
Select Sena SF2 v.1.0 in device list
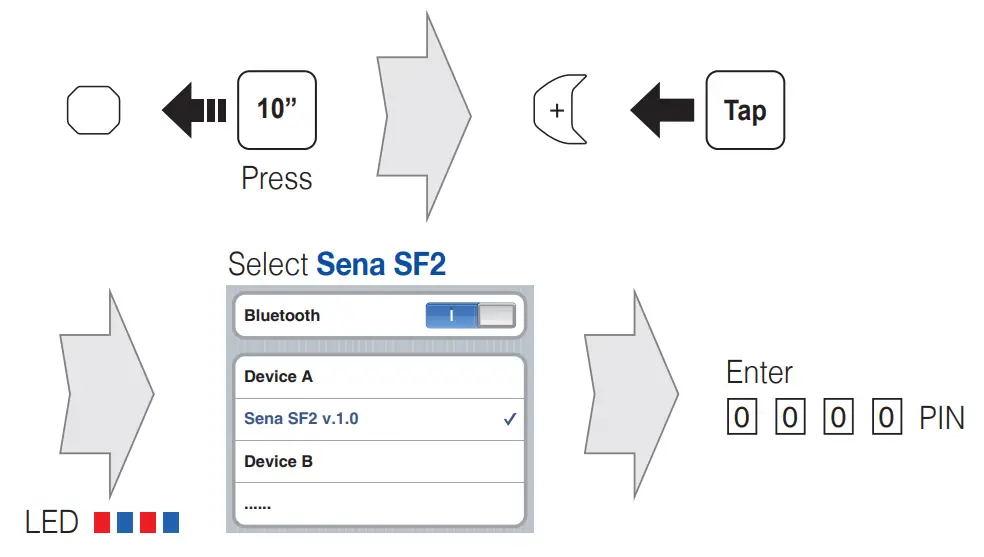click(378, 419)
